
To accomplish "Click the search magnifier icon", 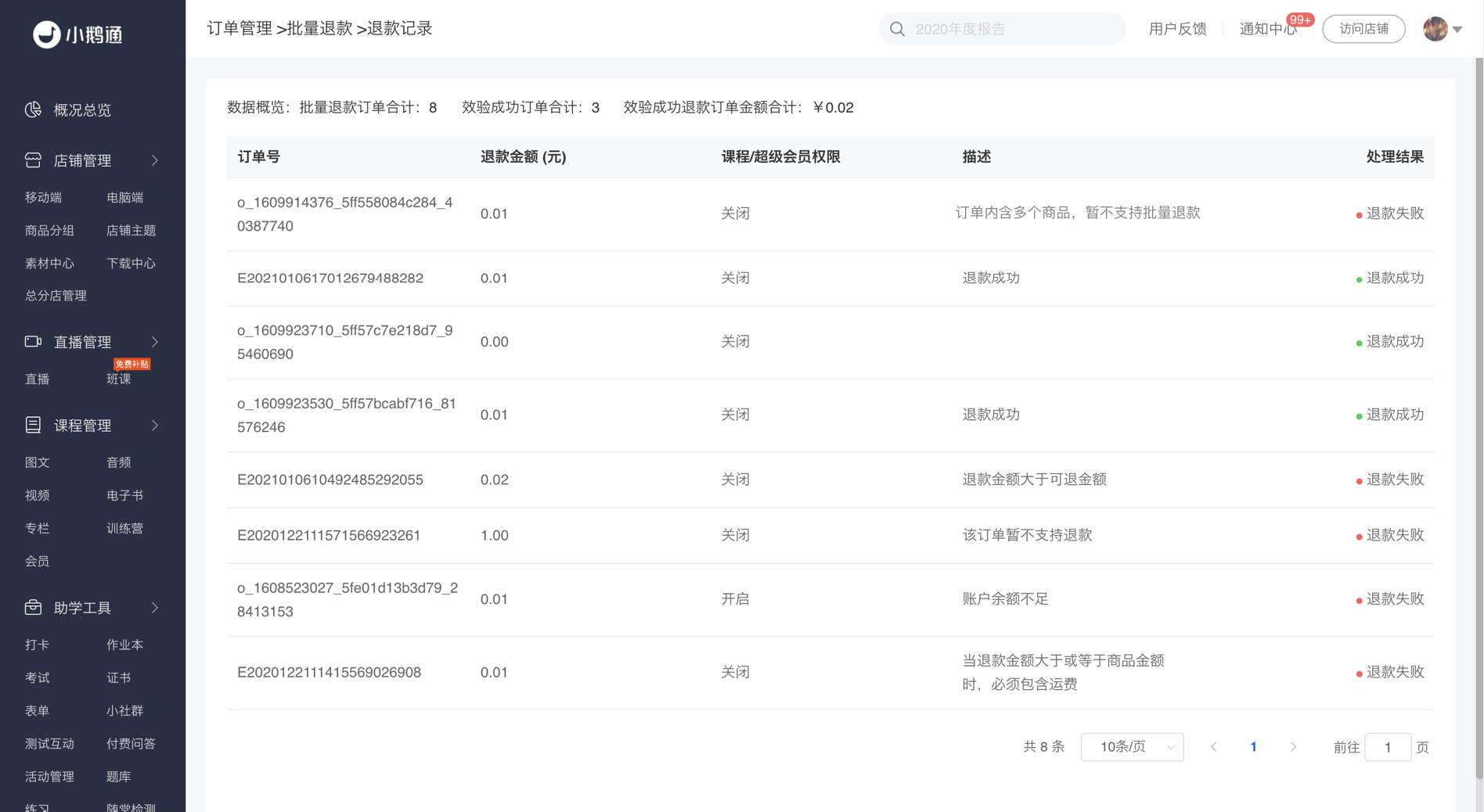I will [x=898, y=29].
